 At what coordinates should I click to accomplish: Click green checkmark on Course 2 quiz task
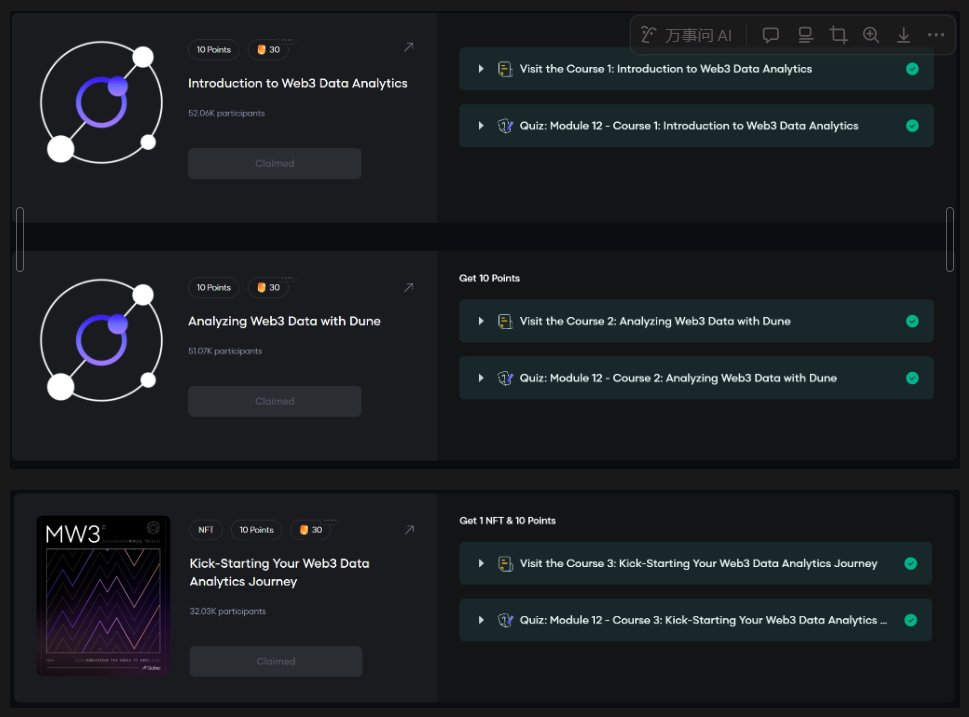[912, 378]
